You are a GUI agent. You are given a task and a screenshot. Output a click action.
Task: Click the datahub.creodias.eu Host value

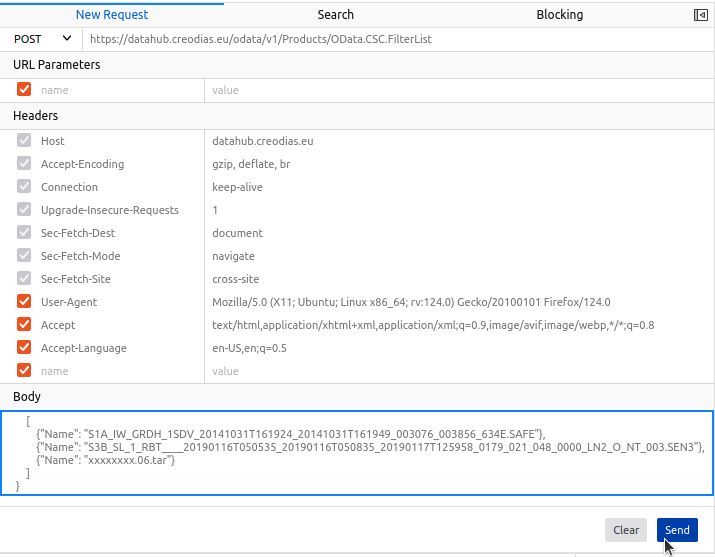(x=263, y=141)
